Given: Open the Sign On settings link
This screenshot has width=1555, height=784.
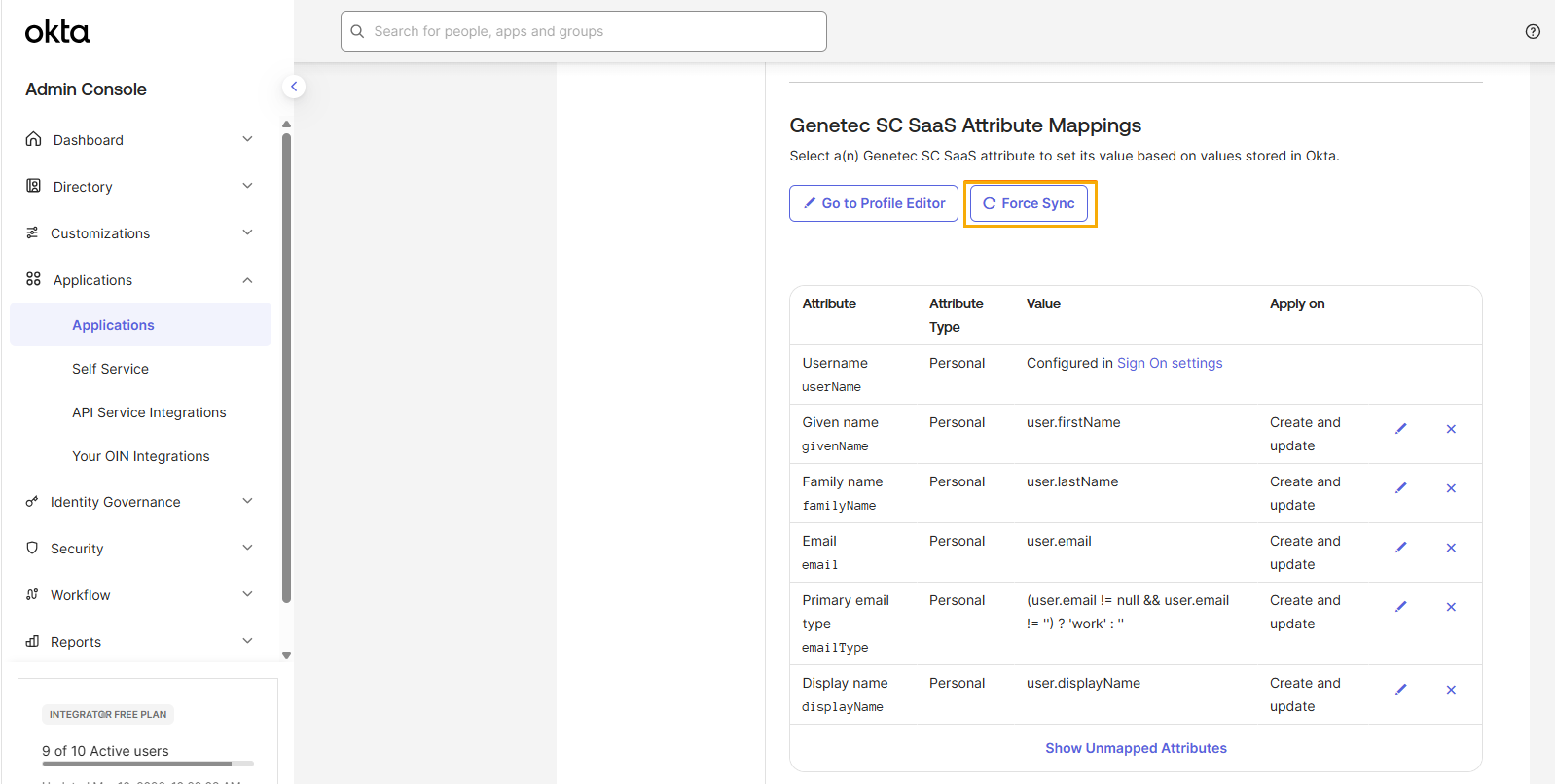Looking at the screenshot, I should click(1170, 363).
